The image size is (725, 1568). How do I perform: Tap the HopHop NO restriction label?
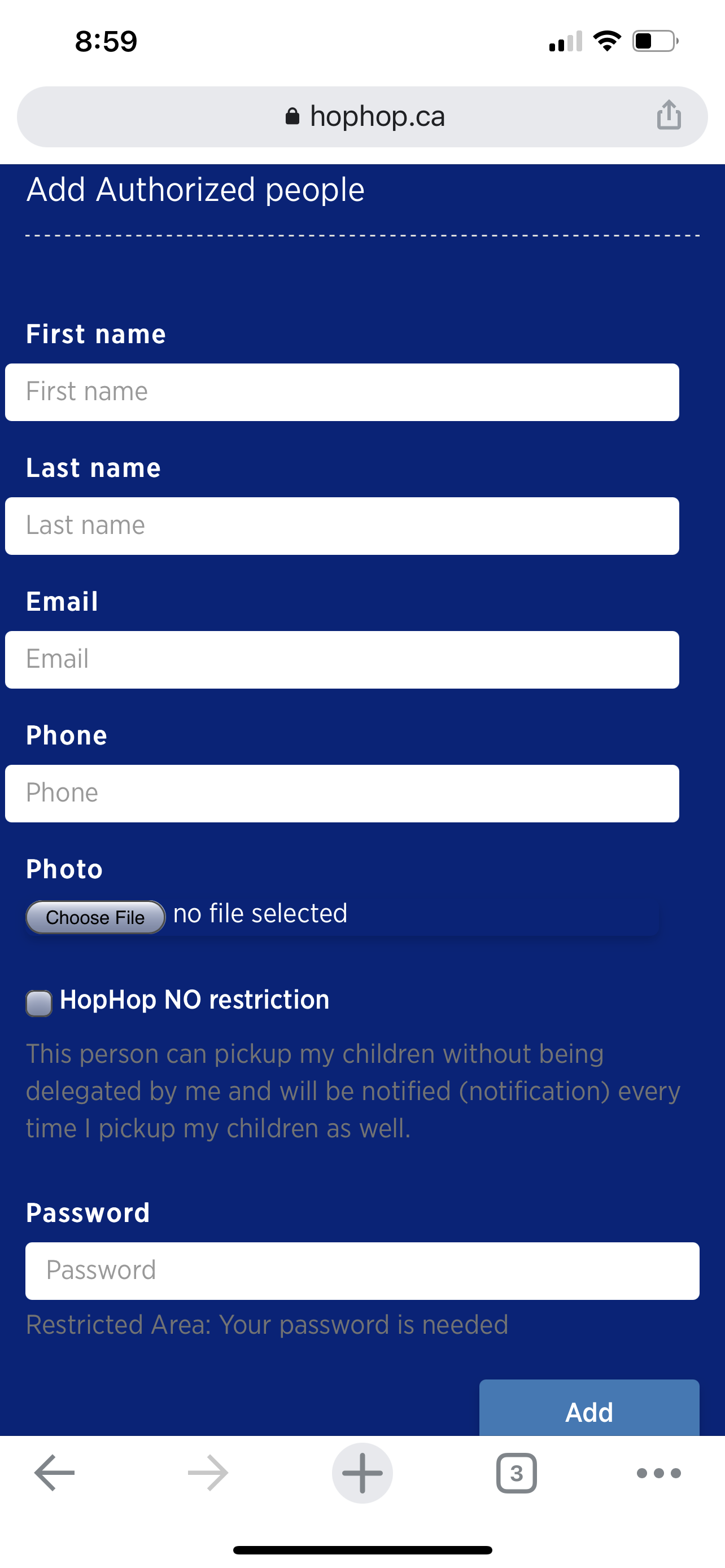pos(195,1000)
